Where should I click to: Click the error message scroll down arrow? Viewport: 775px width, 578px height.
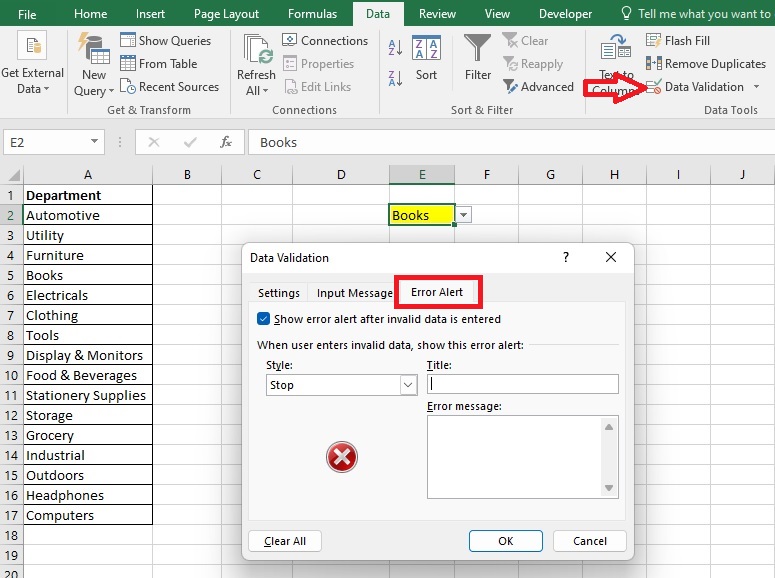609,488
